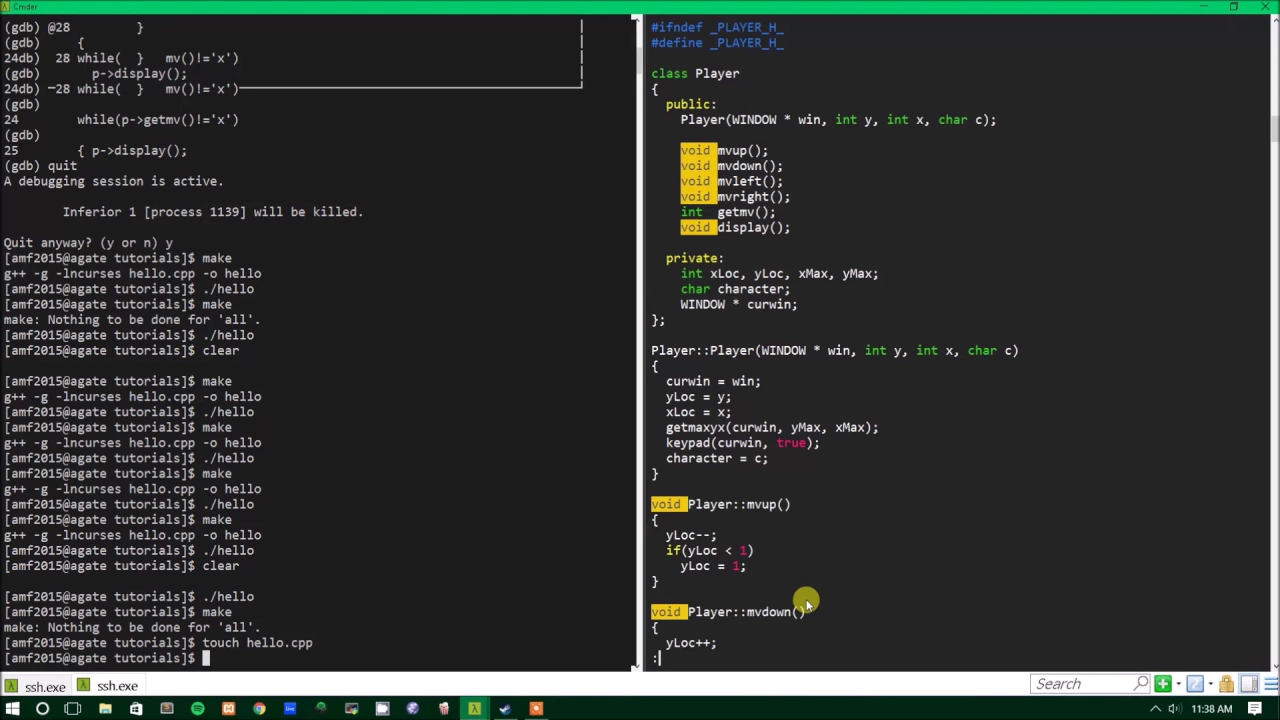Screen dimensions: 1280x720
Task: Open Windows Action Center notifications
Action: 1255,709
